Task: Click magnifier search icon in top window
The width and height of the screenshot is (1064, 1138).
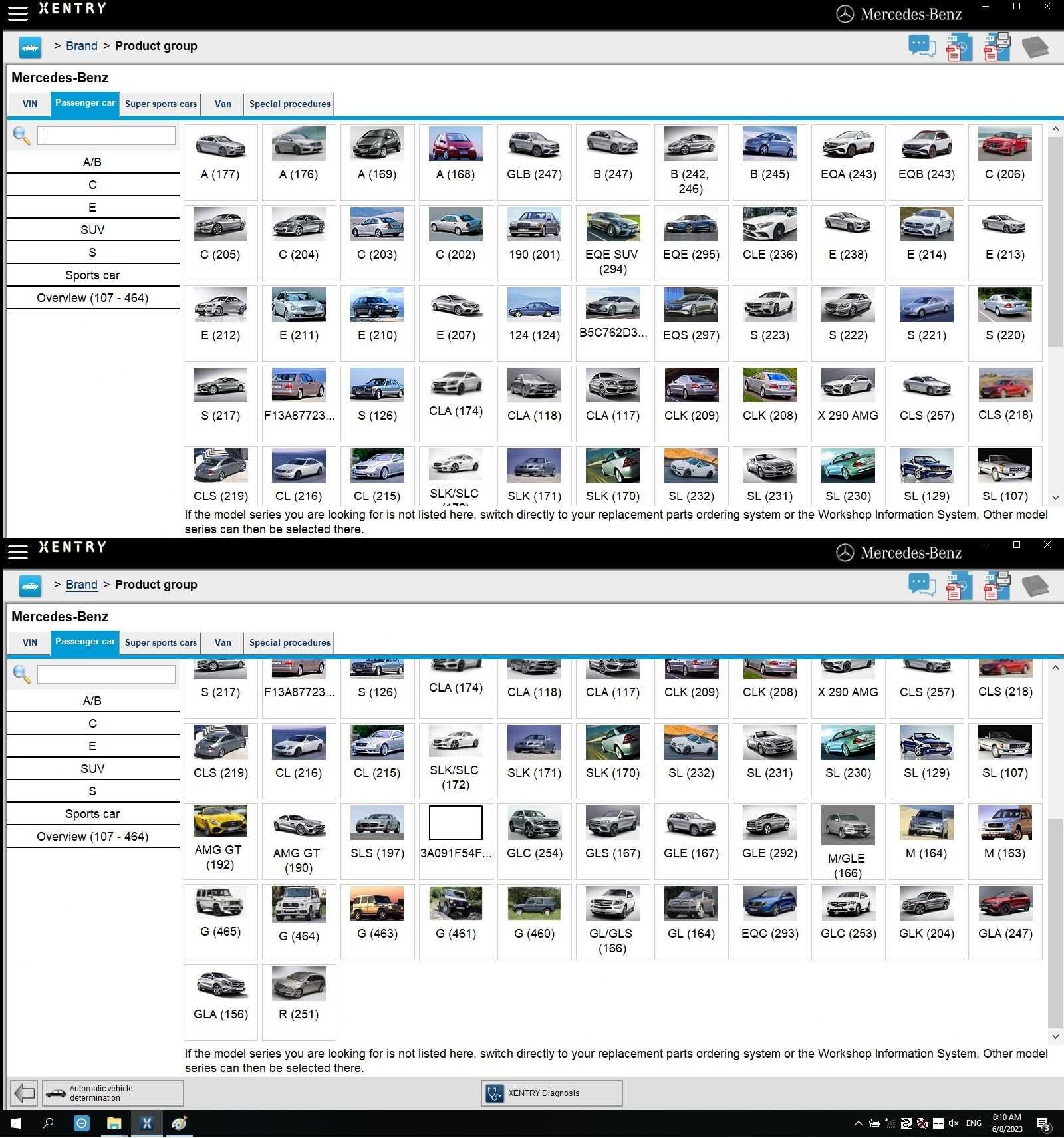Action: click(21, 136)
